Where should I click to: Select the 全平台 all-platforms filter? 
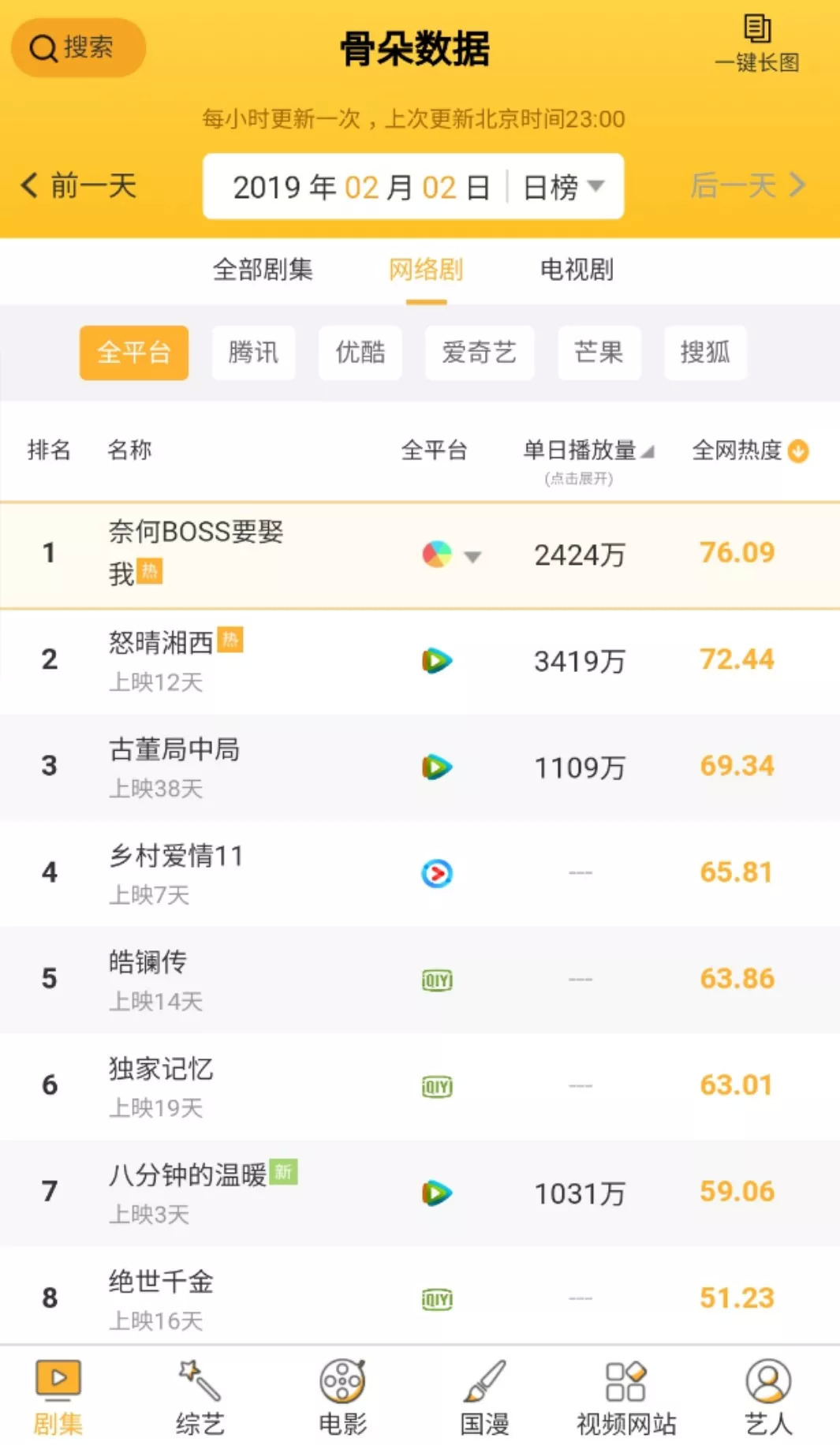point(134,353)
